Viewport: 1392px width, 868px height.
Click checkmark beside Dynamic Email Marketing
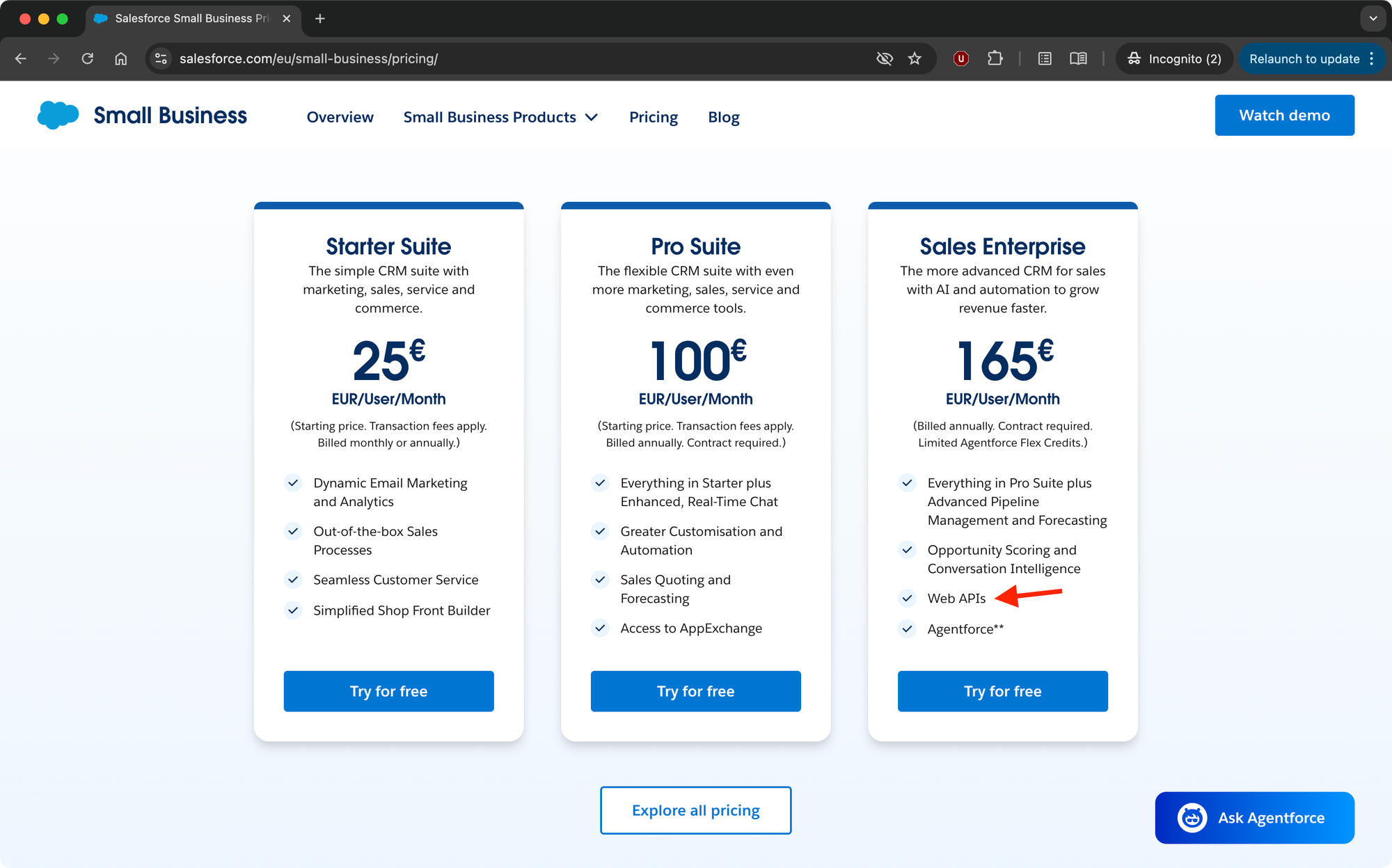tap(293, 482)
